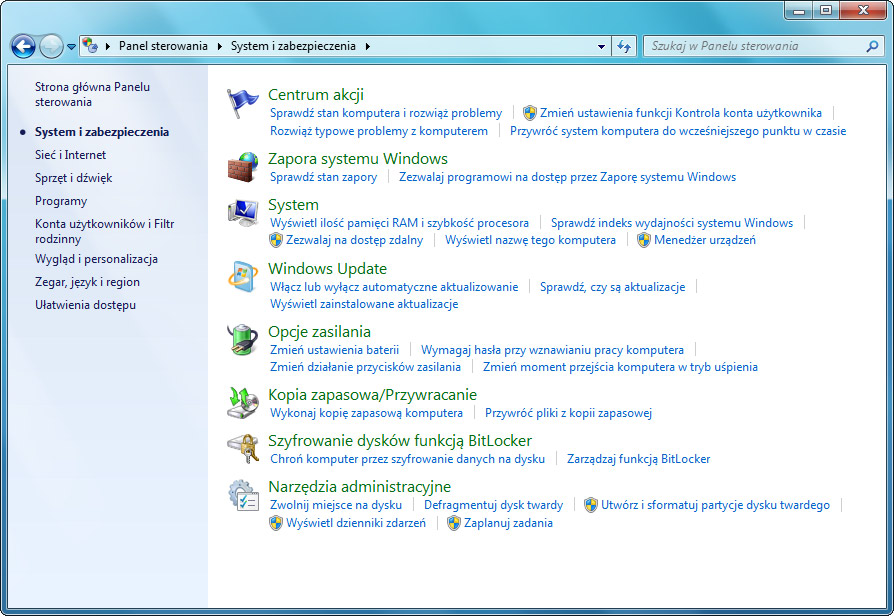Image resolution: width=894 pixels, height=616 pixels.
Task: Click Przywróć pliki z kopii zapasowej
Action: click(568, 413)
